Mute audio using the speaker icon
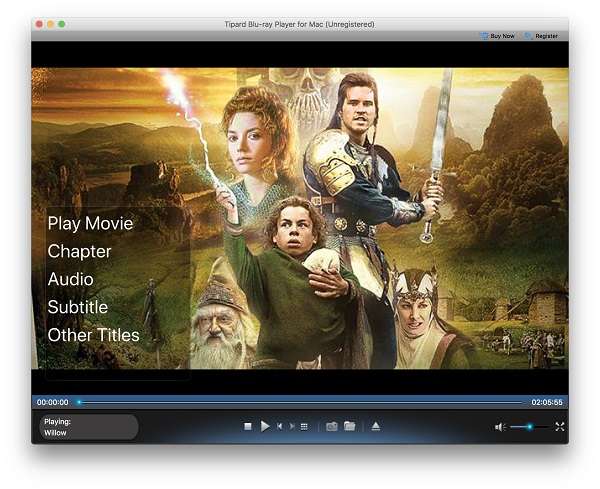This screenshot has height=489, width=600. (x=499, y=427)
